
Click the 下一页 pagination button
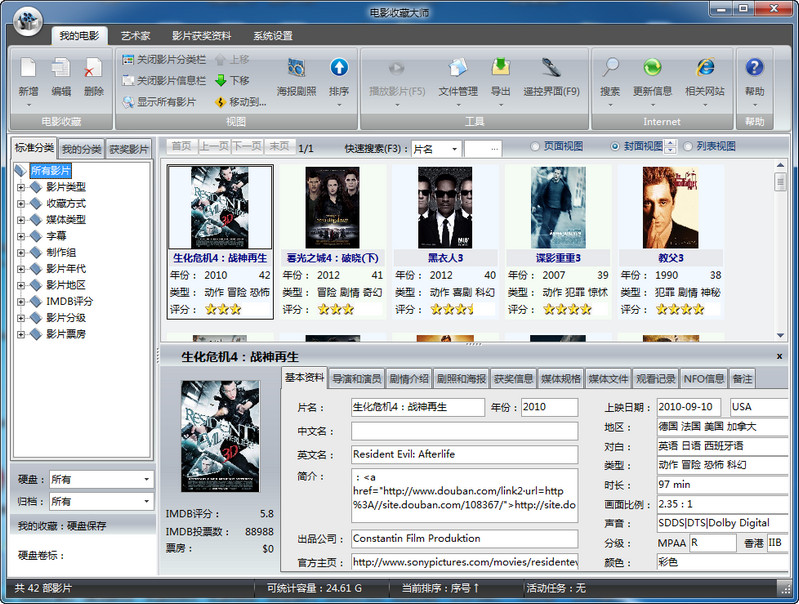(247, 147)
